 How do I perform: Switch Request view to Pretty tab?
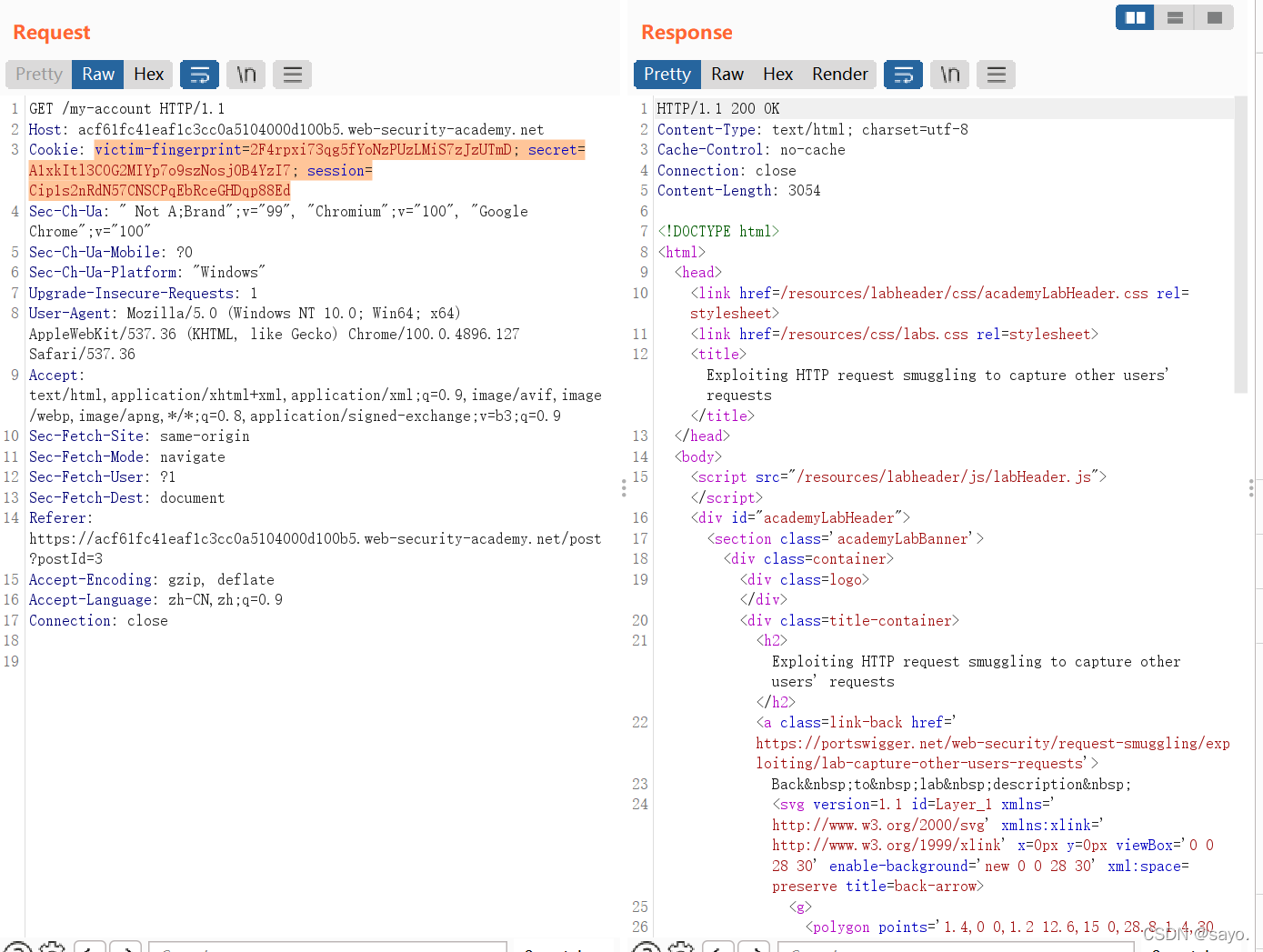(x=39, y=75)
